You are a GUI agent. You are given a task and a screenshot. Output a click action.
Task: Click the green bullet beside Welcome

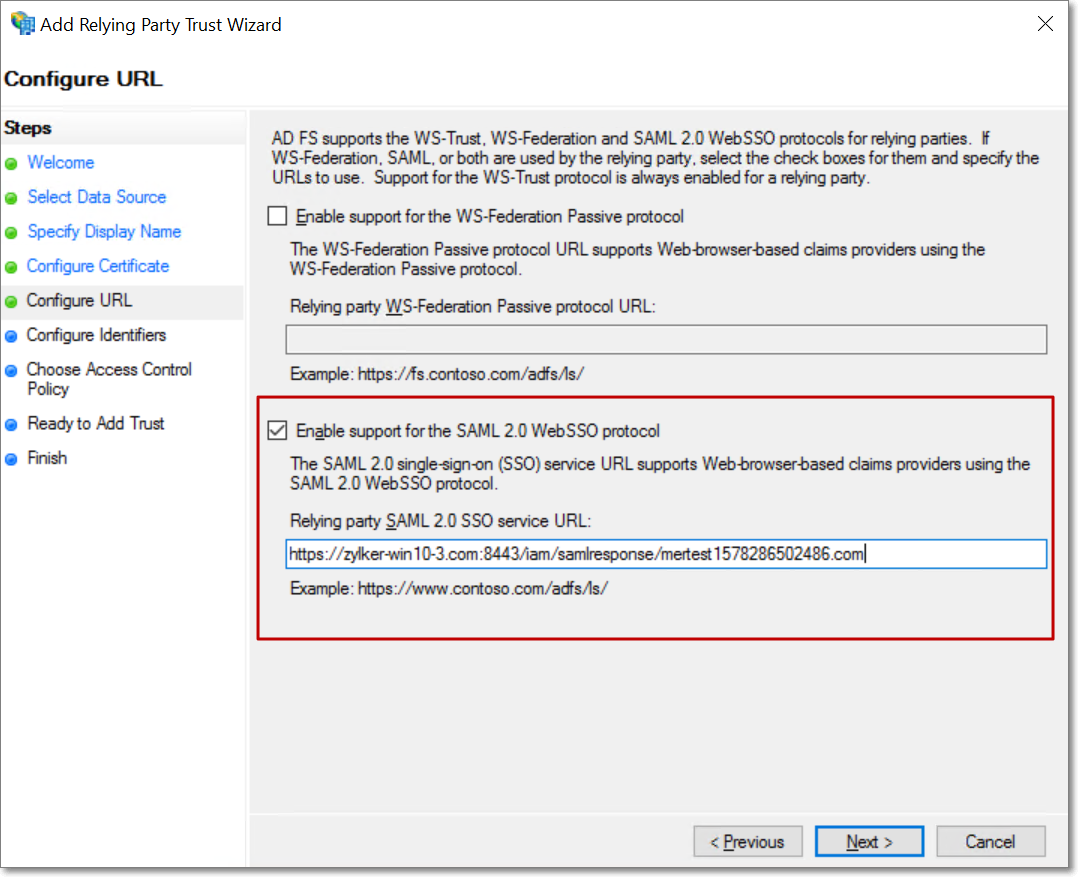click(x=11, y=164)
